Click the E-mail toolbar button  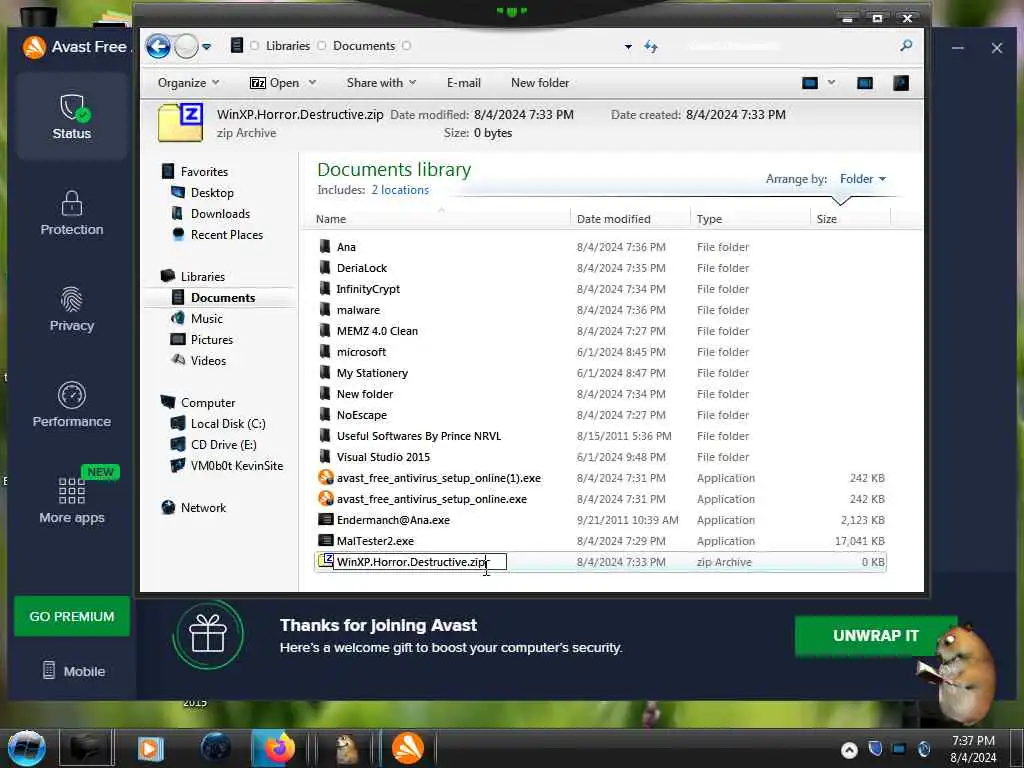pyautogui.click(x=464, y=83)
